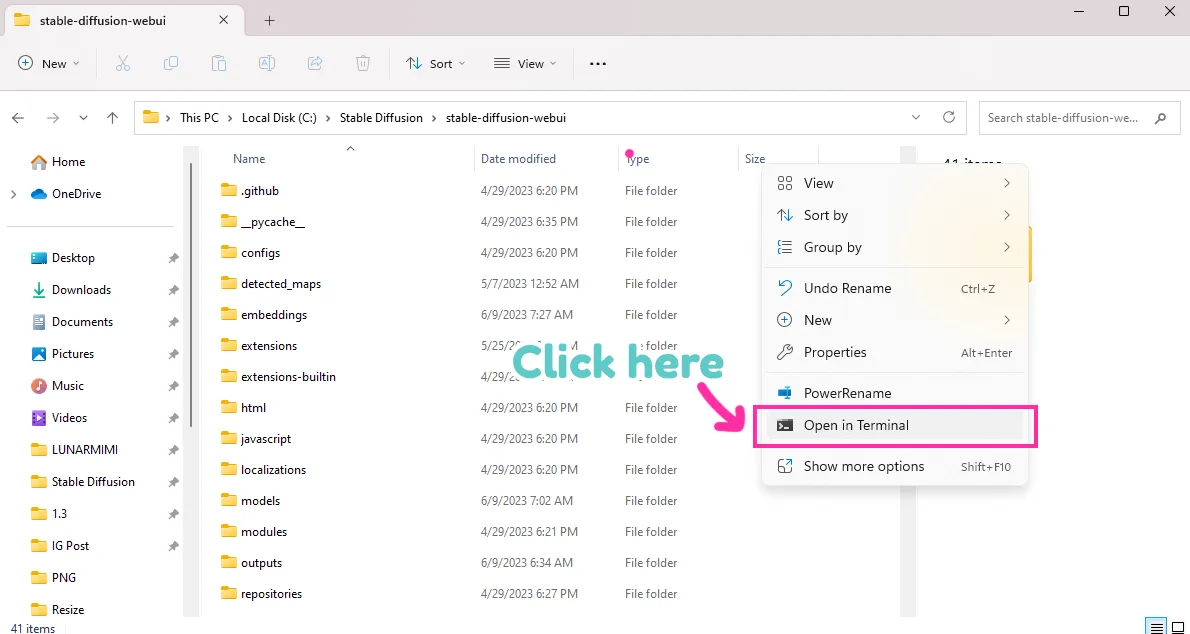Click the Copy icon in toolbar
The width and height of the screenshot is (1190, 634).
pos(171,64)
